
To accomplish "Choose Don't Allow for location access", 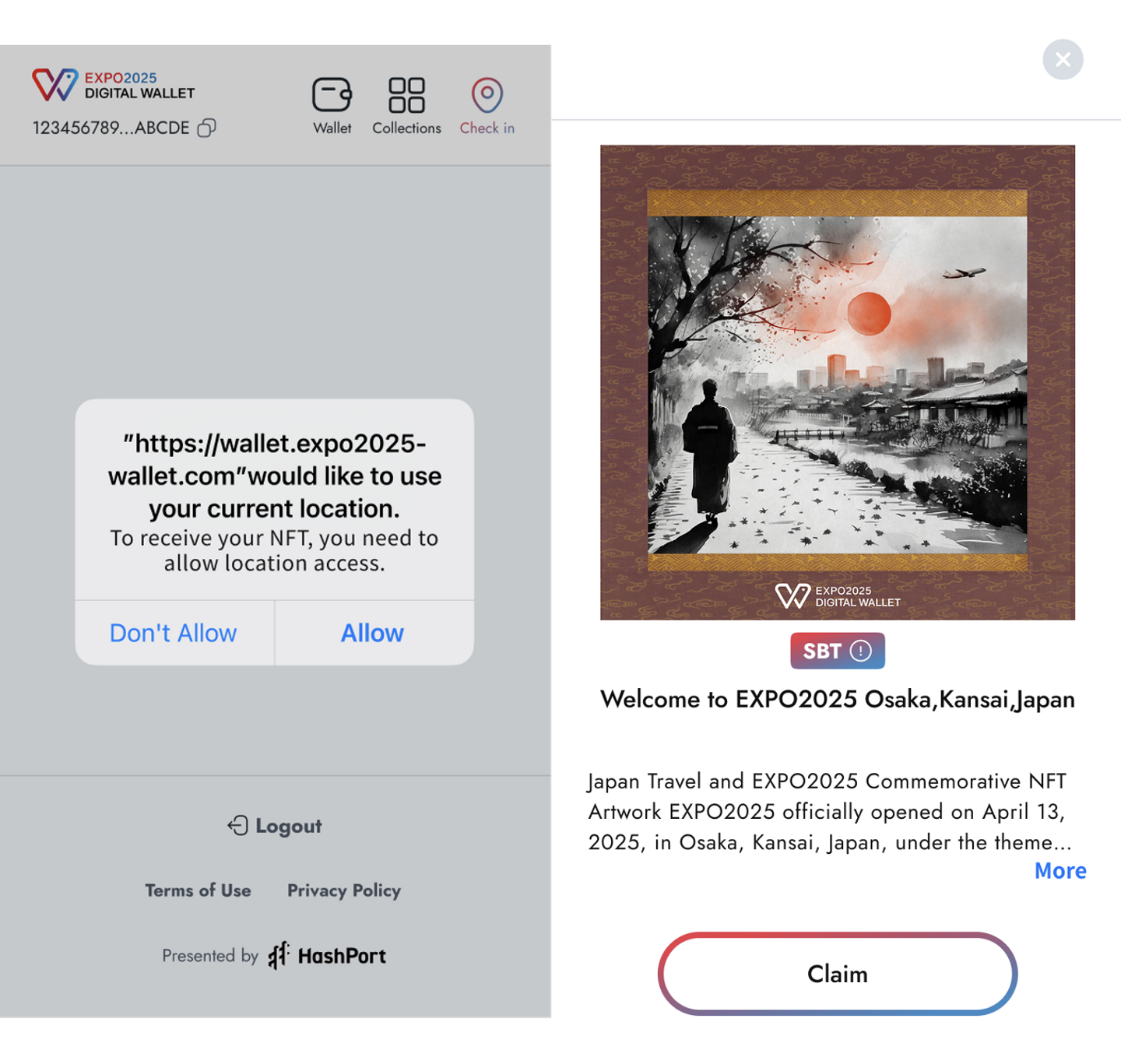I will (x=174, y=633).
